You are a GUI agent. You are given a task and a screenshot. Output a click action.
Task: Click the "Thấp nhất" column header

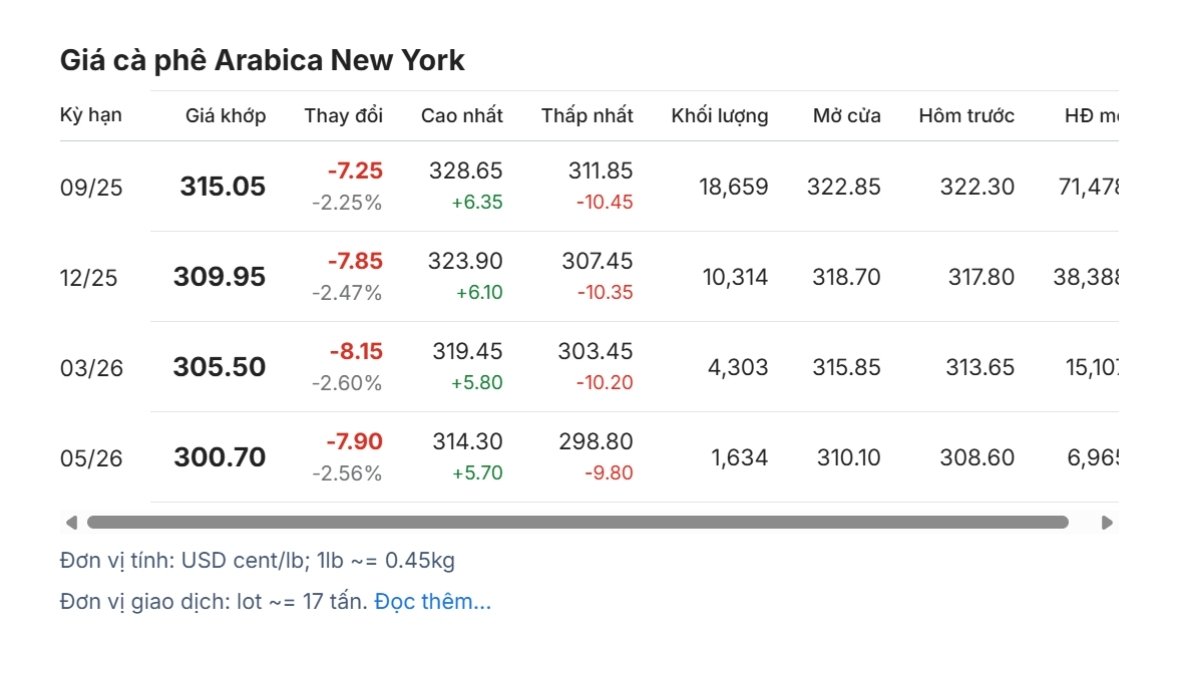pyautogui.click(x=588, y=116)
